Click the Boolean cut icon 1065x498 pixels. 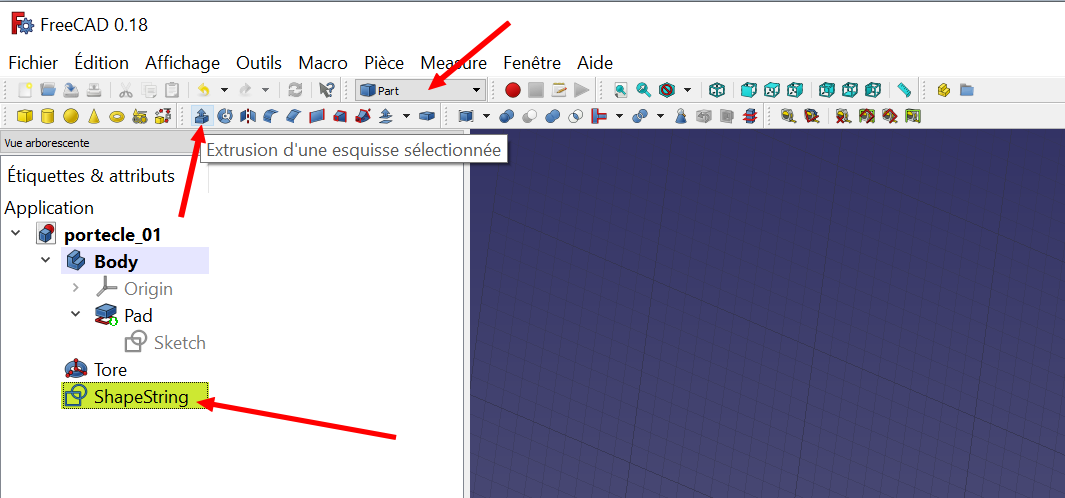pyautogui.click(x=529, y=116)
